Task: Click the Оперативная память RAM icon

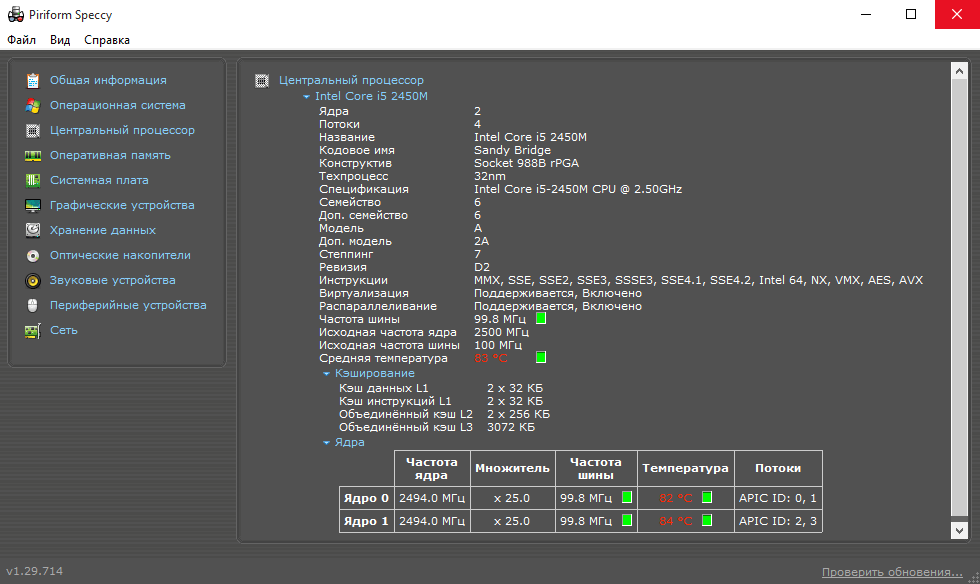Action: pyautogui.click(x=32, y=155)
